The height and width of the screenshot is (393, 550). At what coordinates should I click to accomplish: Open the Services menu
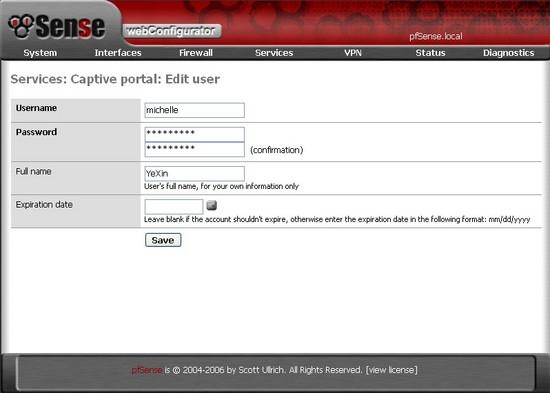click(x=274, y=53)
